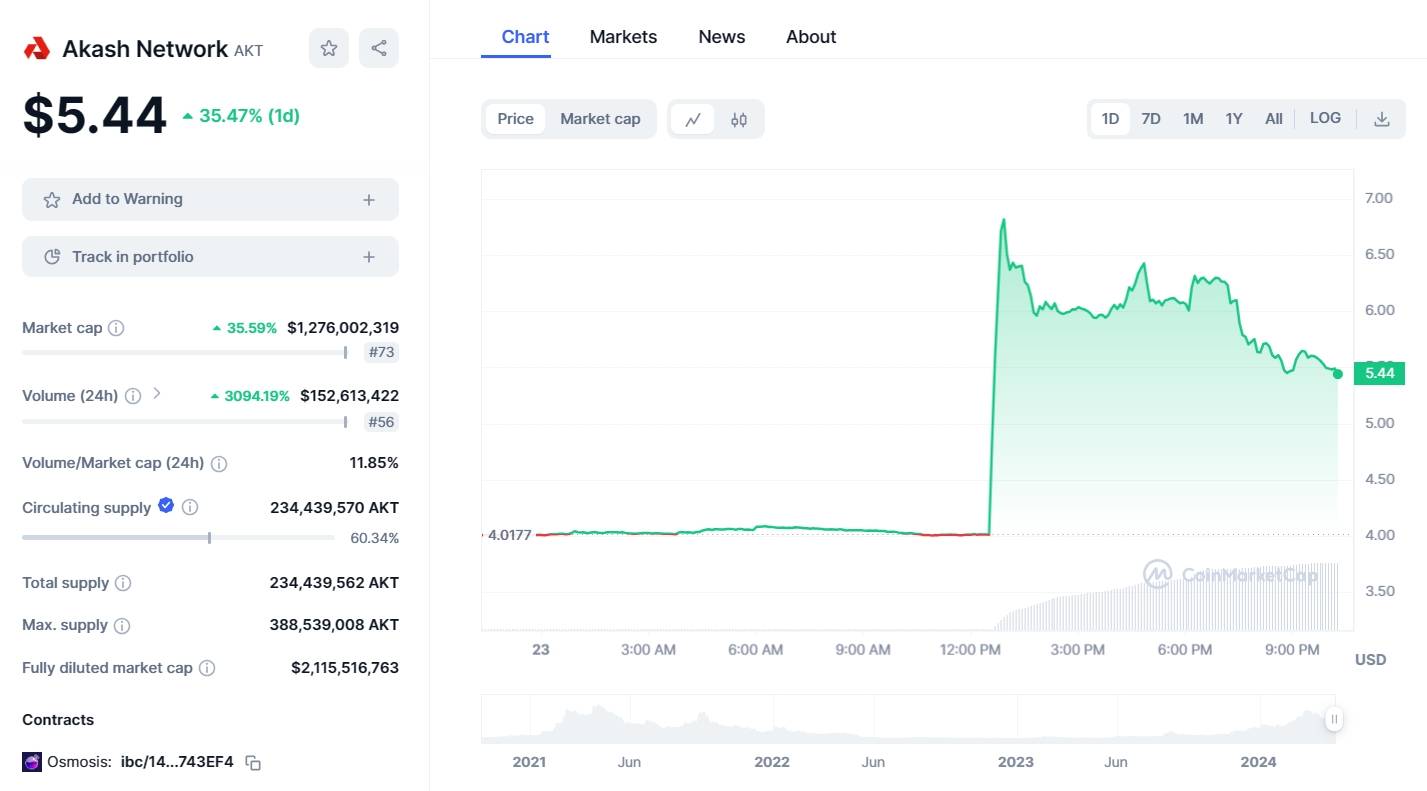The height and width of the screenshot is (791, 1427).
Task: Switch to candlestick chart view
Action: click(x=739, y=119)
